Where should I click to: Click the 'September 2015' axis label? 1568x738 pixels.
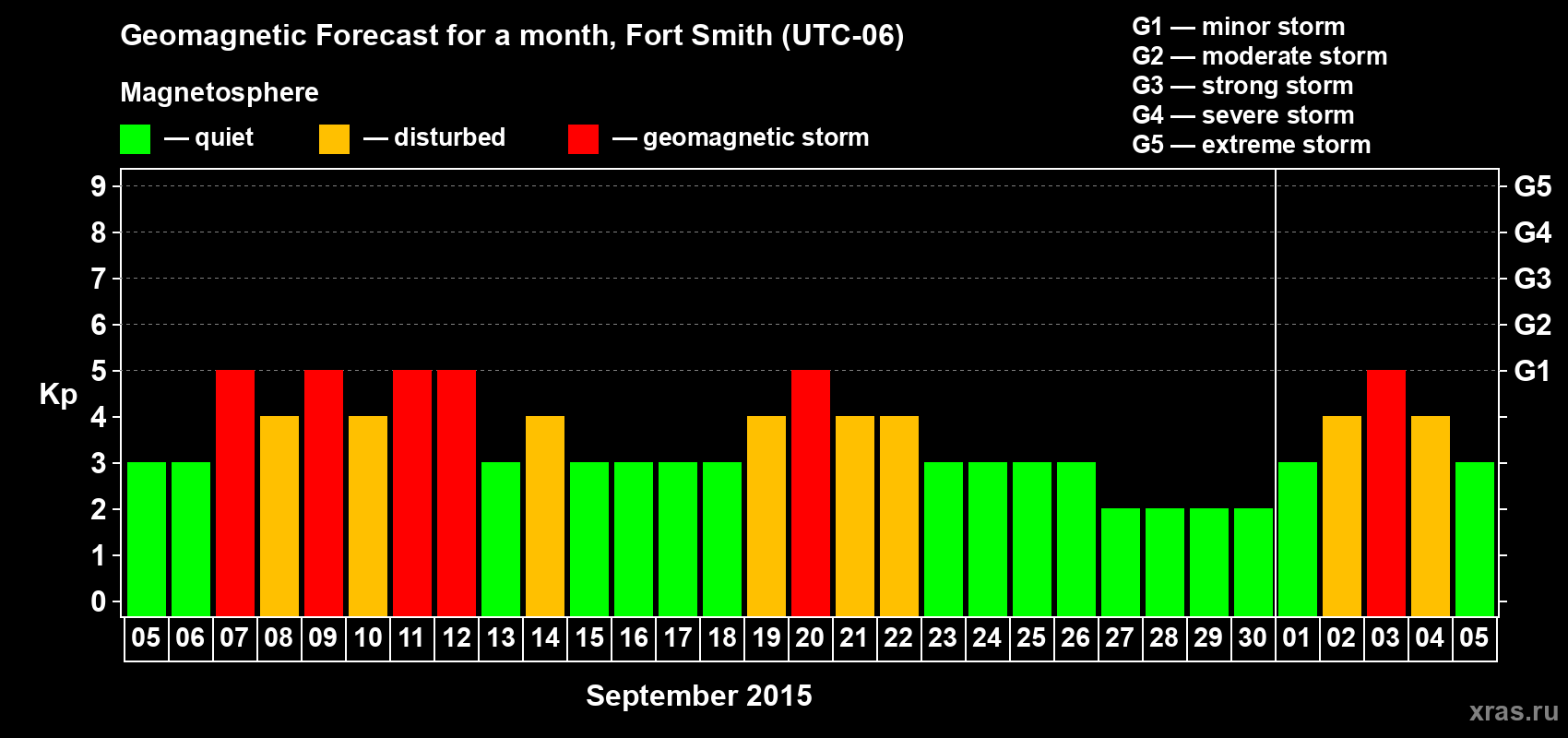[699, 696]
